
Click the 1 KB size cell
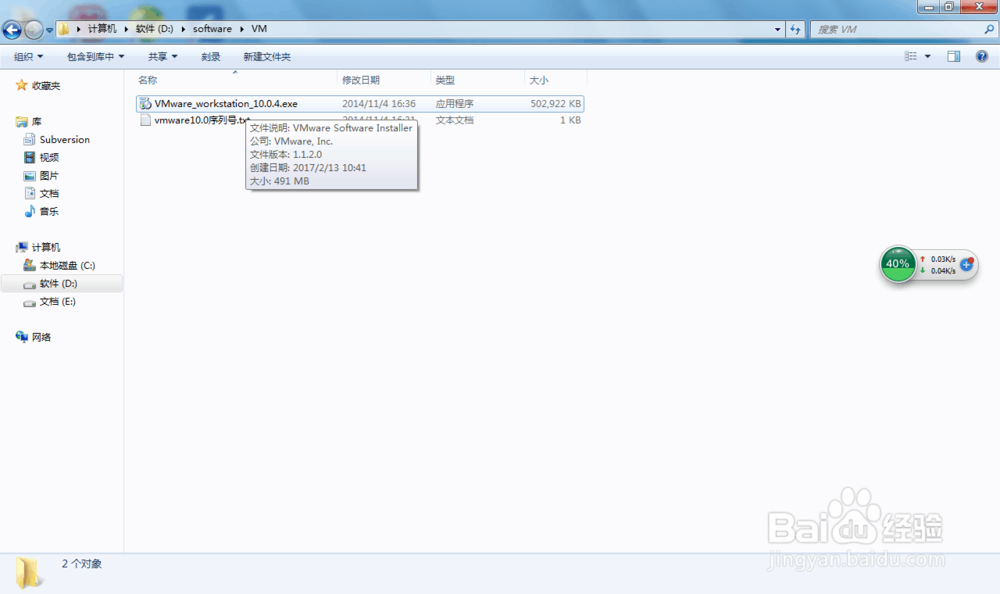click(570, 120)
